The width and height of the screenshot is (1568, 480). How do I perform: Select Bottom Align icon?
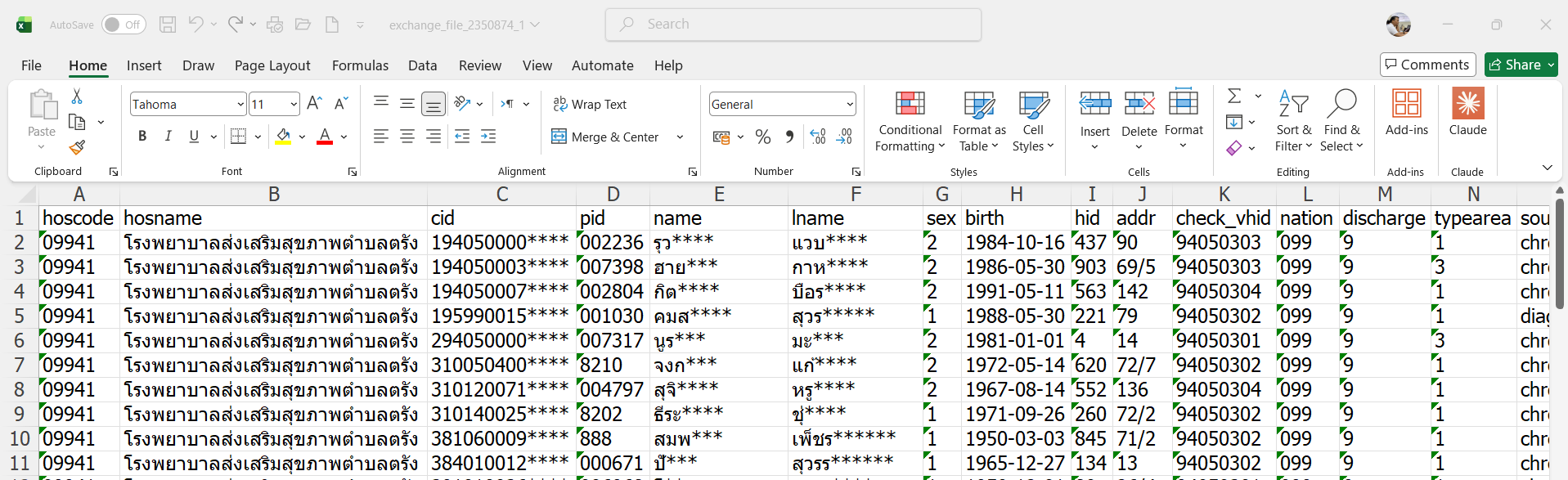click(x=434, y=104)
